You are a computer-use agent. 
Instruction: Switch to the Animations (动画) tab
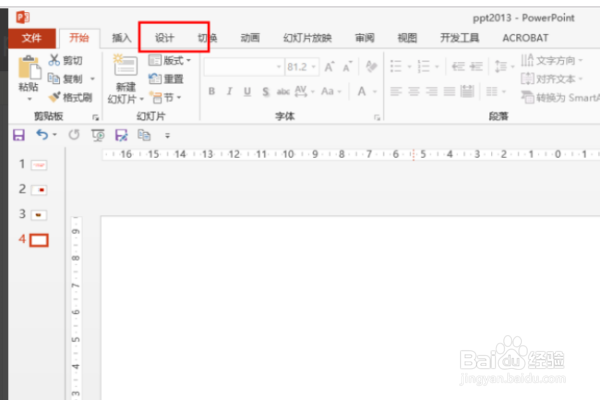[x=250, y=38]
